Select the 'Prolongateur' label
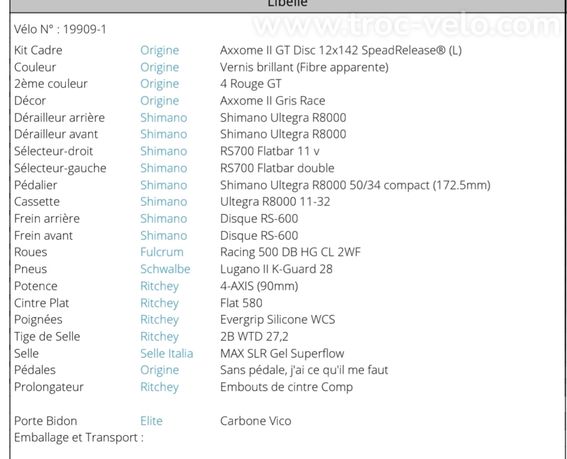The image size is (567, 459). [x=48, y=387]
